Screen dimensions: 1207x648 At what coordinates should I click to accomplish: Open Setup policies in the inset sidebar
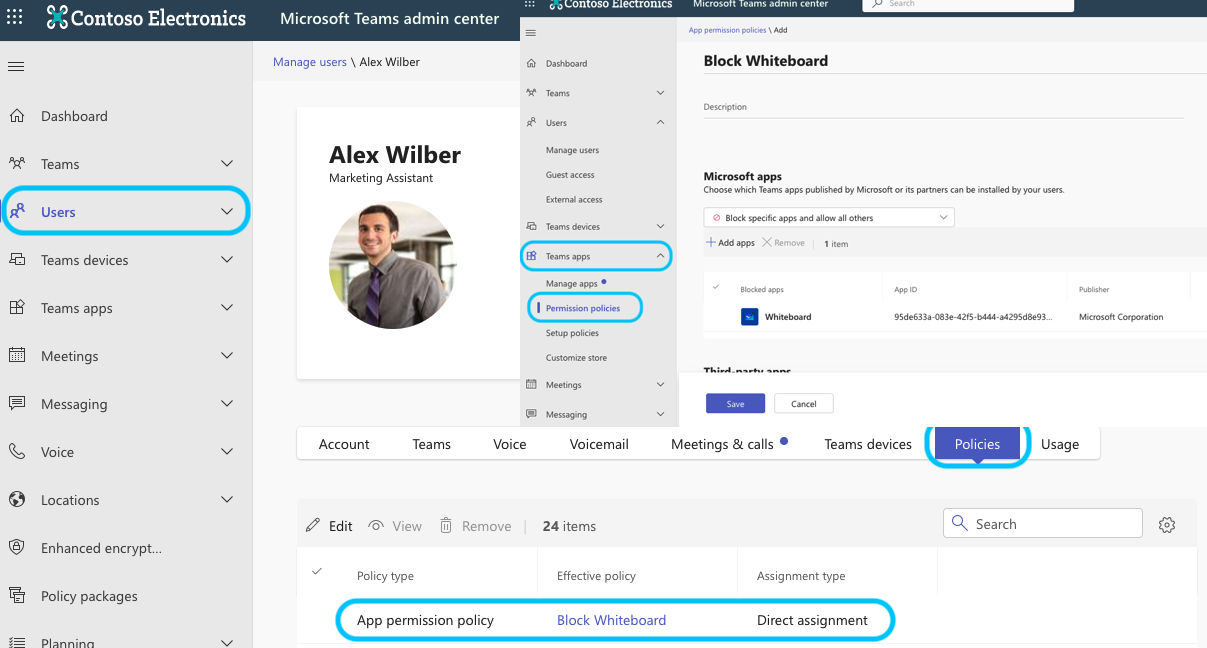(572, 333)
